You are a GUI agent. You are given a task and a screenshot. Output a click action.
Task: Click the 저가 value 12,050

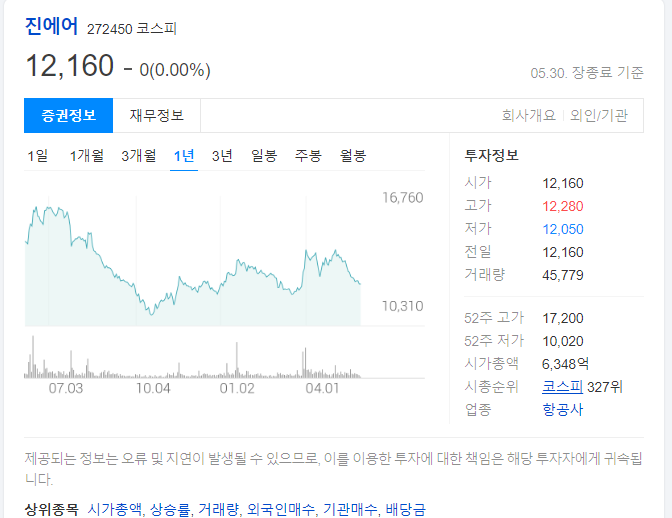pyautogui.click(x=563, y=229)
